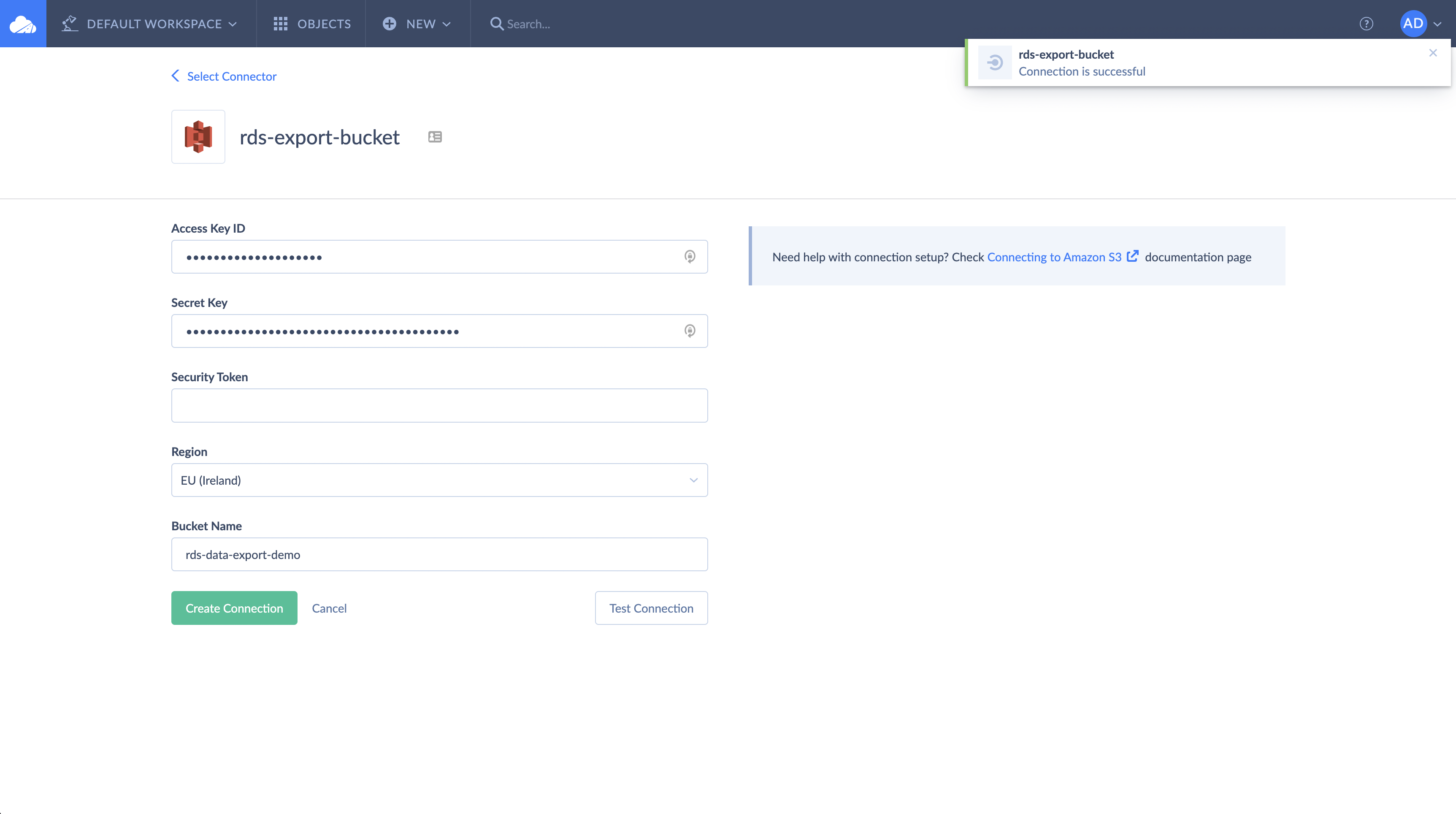Click the Test Connection button

651,608
